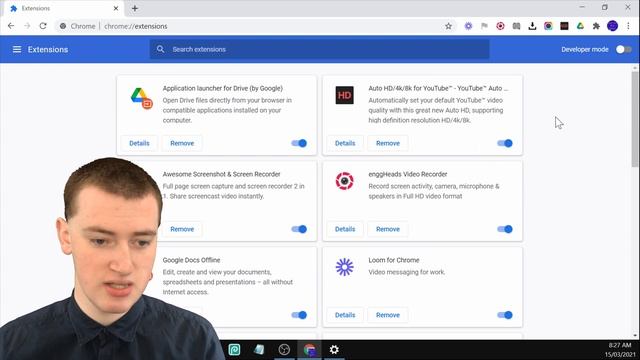This screenshot has height=360, width=640.
Task: Focus the Search extensions field
Action: coord(320,49)
